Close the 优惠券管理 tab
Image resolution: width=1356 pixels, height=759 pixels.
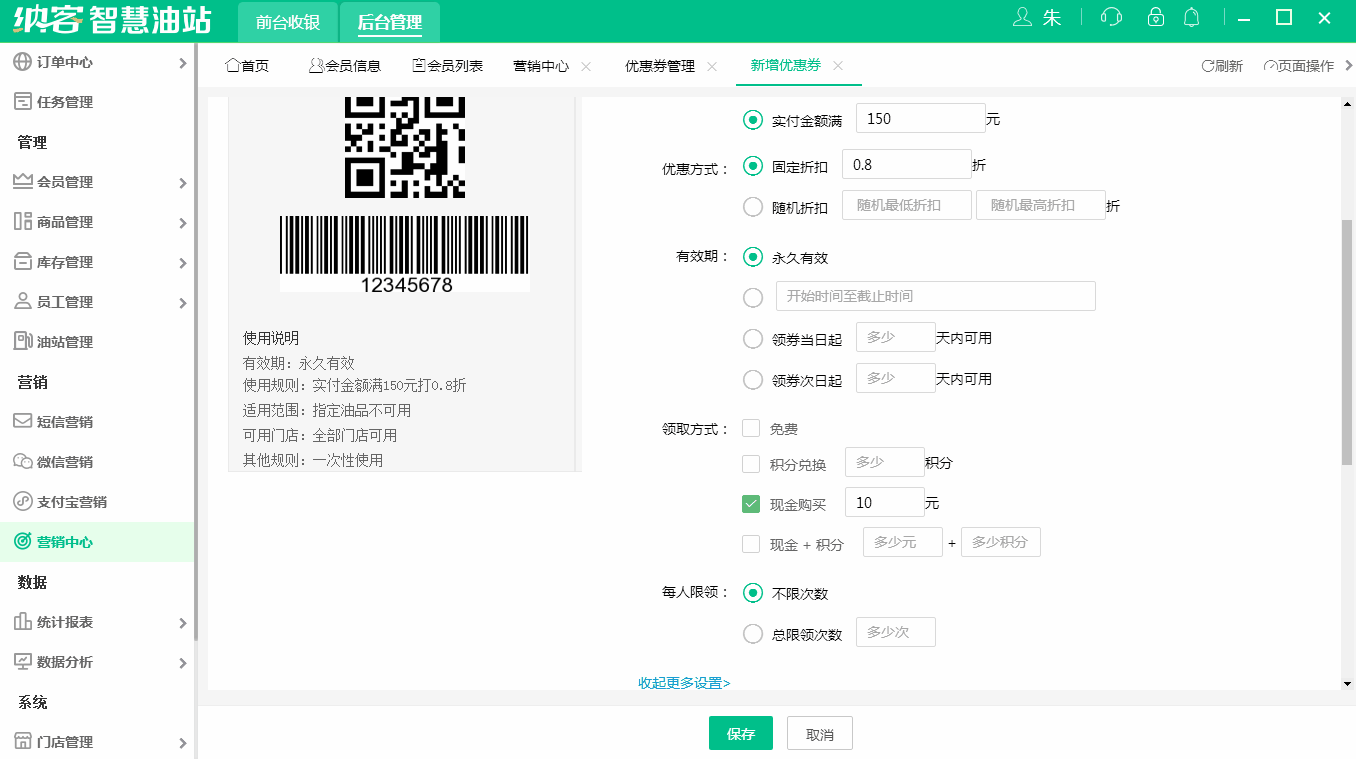711,65
